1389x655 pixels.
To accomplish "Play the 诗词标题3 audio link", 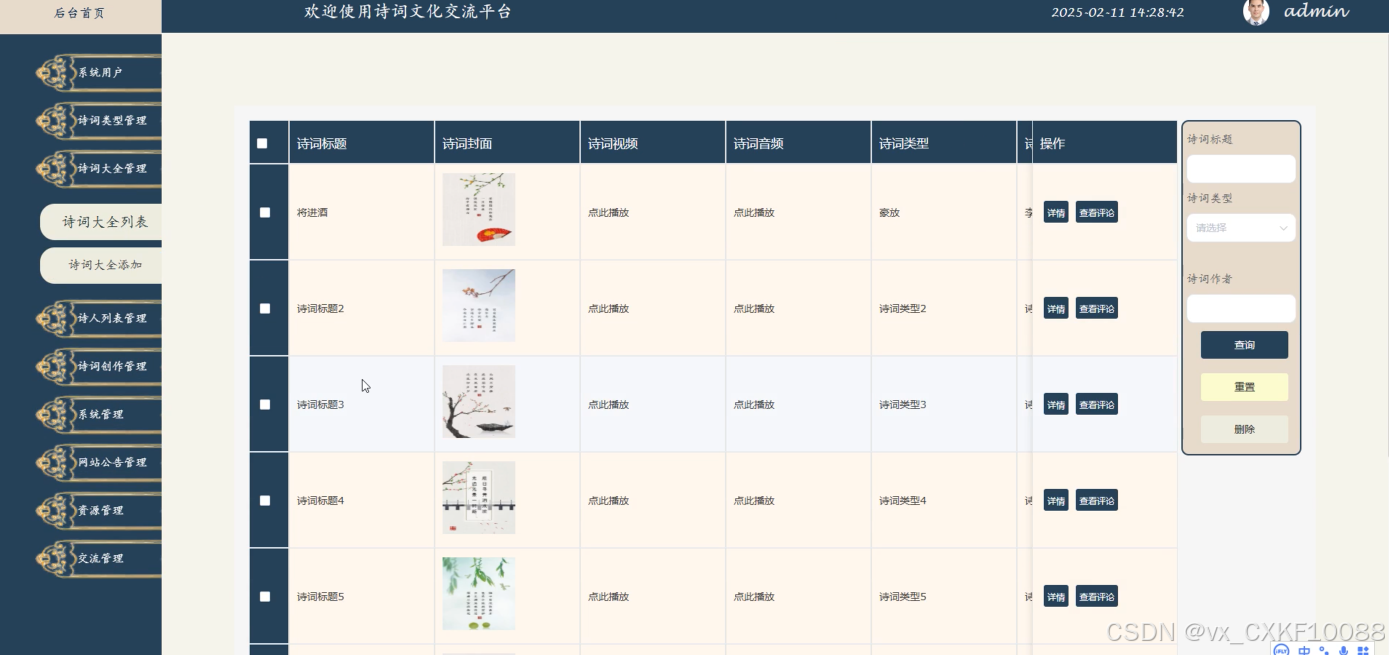I will point(754,405).
